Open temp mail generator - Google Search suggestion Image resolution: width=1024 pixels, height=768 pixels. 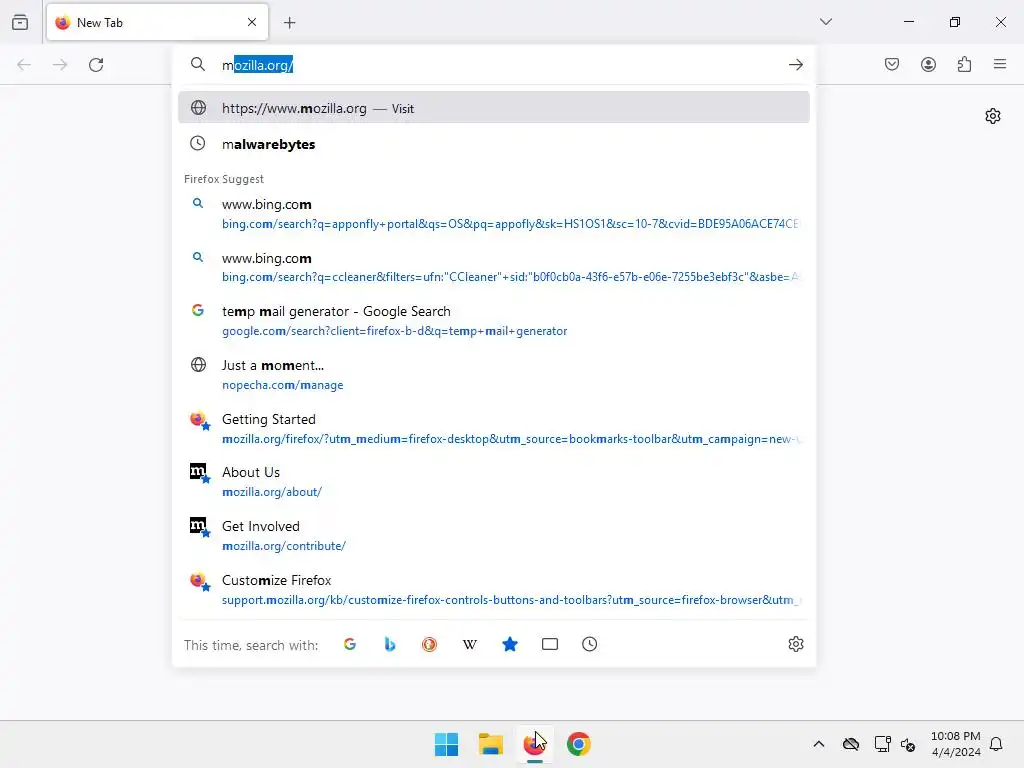tap(494, 321)
